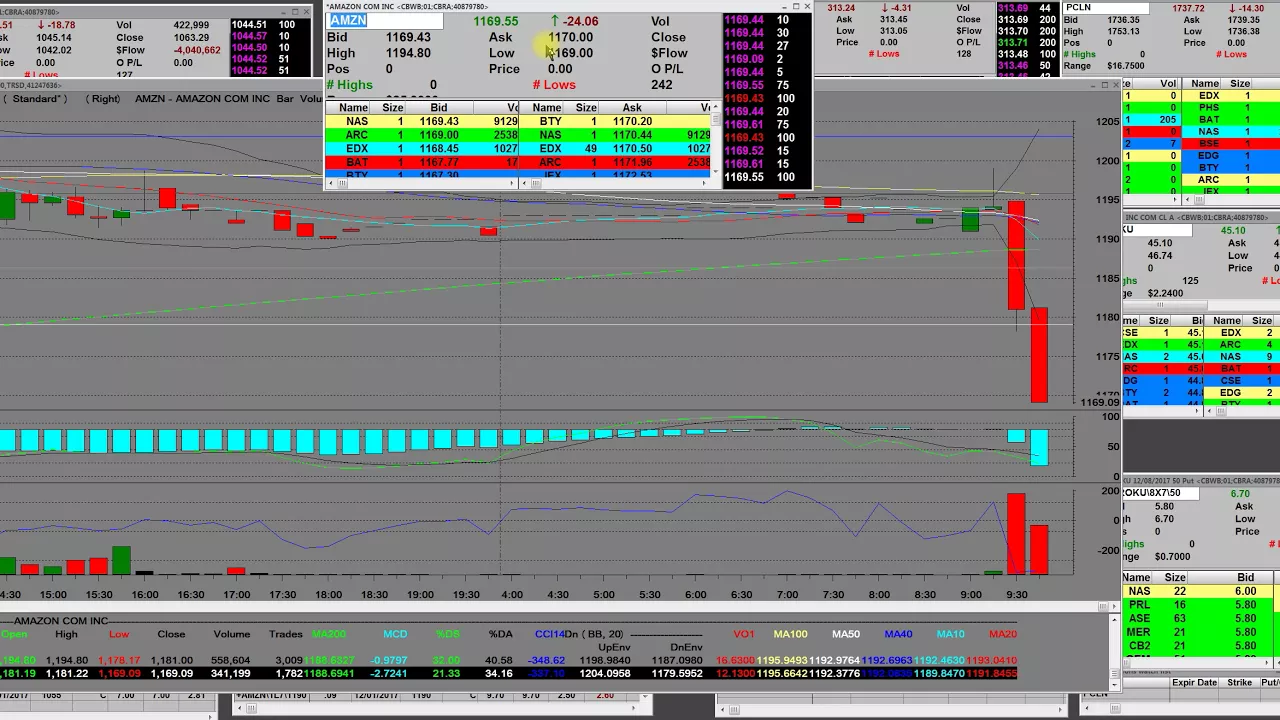The image size is (1280, 720).
Task: Click the MA200 indicator column header
Action: click(x=329, y=634)
